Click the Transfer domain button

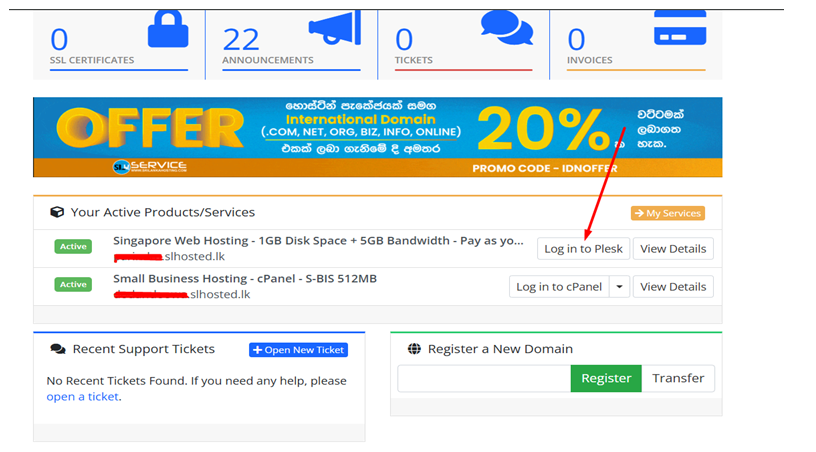(678, 378)
